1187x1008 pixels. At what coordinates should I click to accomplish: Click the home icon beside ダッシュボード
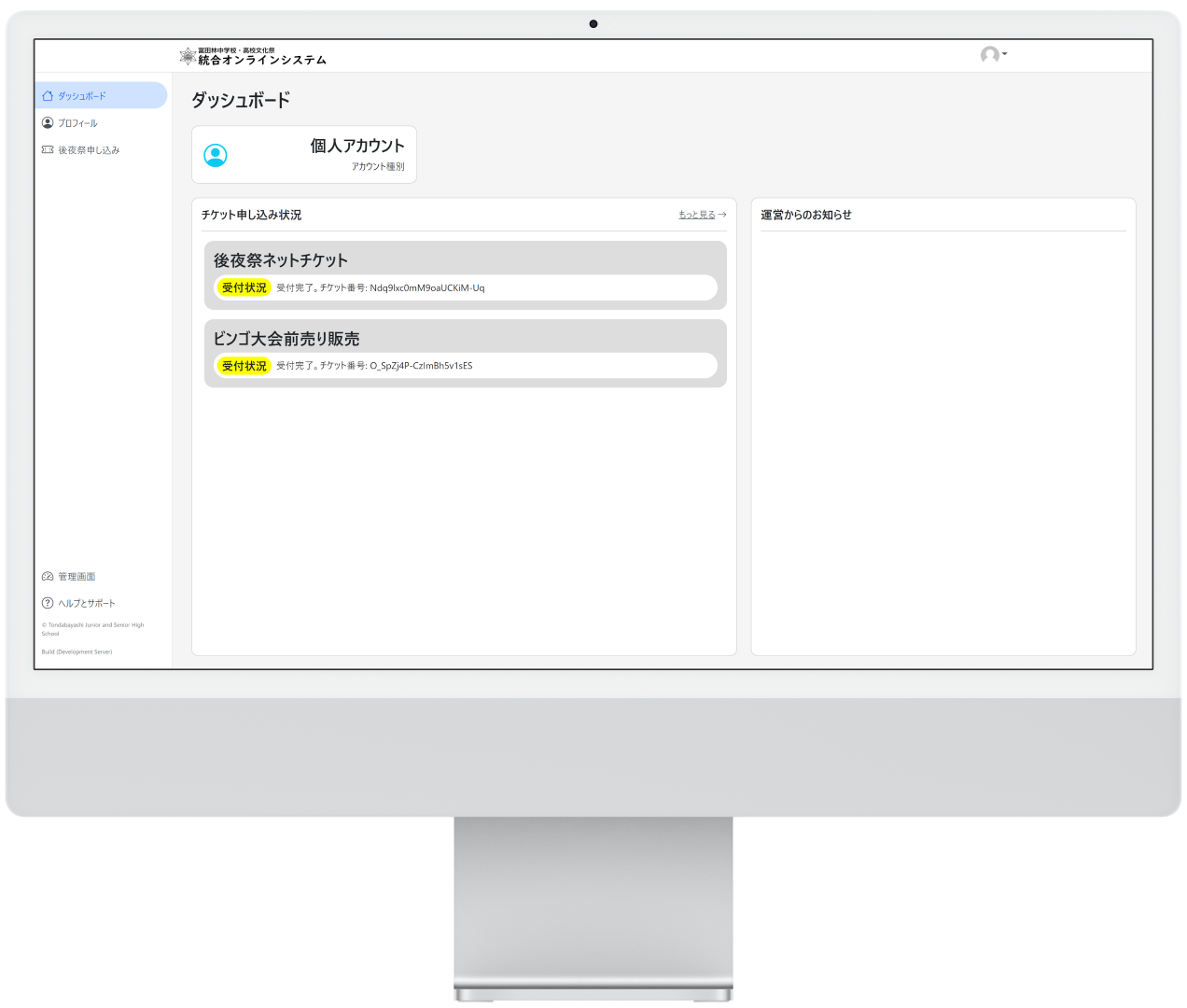pyautogui.click(x=48, y=96)
